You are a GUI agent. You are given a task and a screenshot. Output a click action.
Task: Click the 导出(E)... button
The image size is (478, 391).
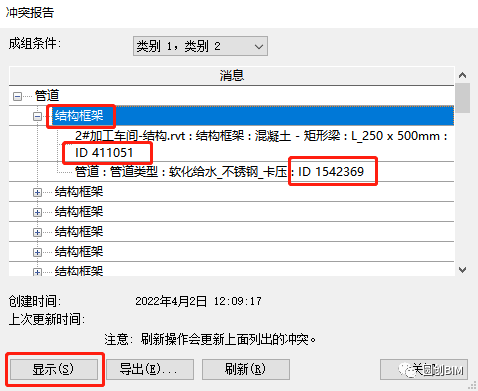tap(150, 369)
